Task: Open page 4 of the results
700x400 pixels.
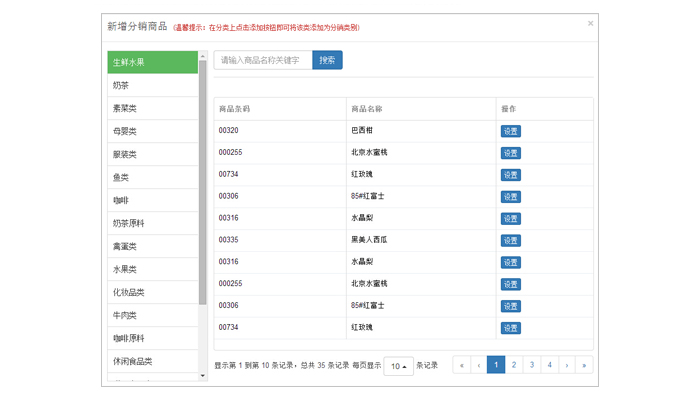Action: [x=549, y=365]
